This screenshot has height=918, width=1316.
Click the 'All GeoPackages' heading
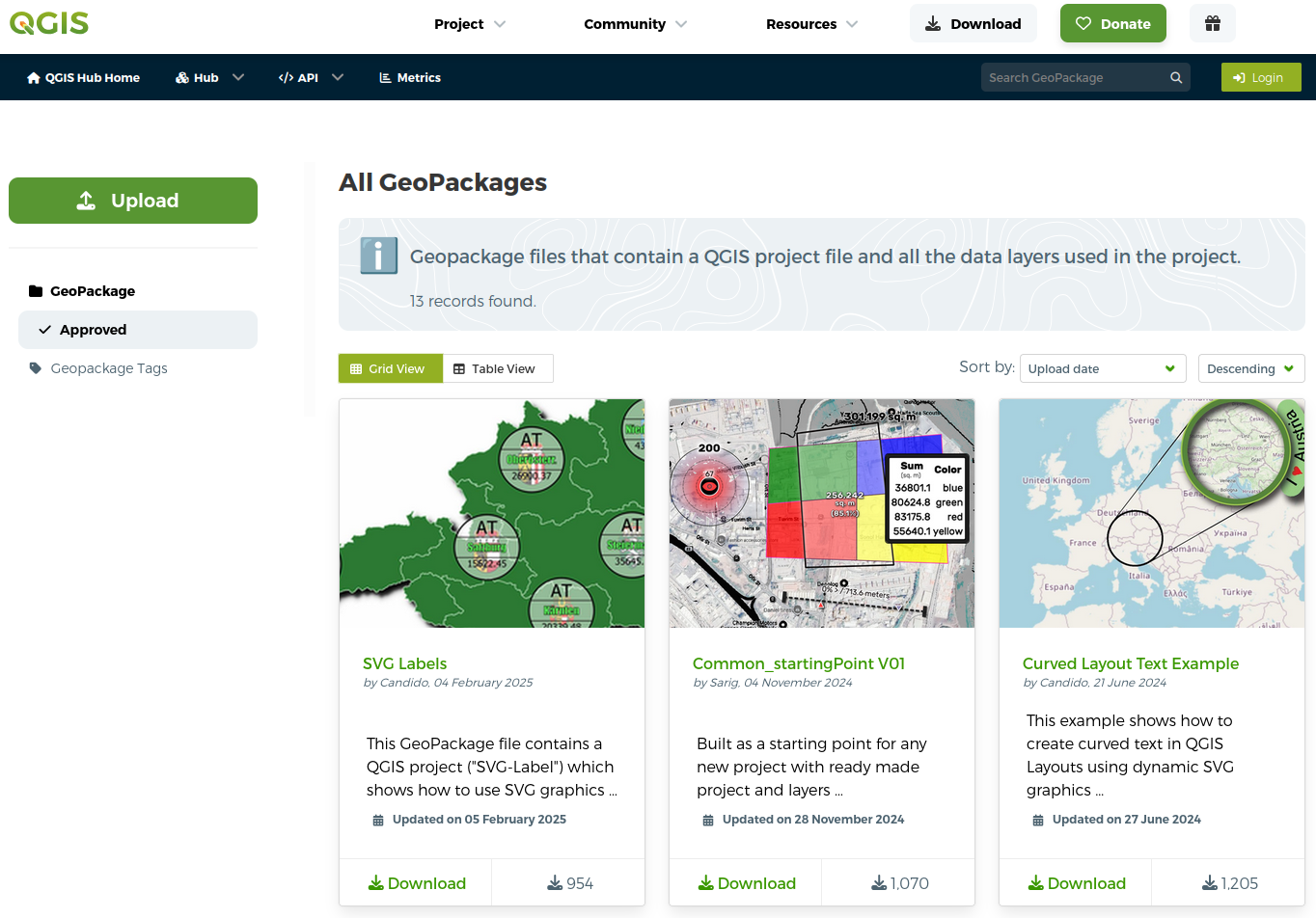pyautogui.click(x=443, y=182)
